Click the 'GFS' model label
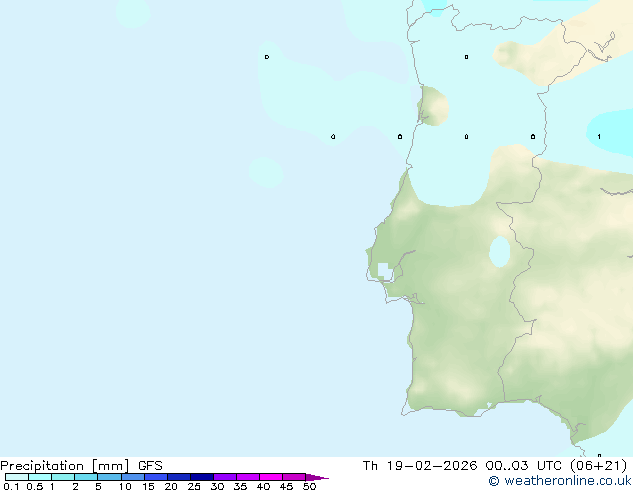Image resolution: width=634 pixels, height=490 pixels. 150,466
